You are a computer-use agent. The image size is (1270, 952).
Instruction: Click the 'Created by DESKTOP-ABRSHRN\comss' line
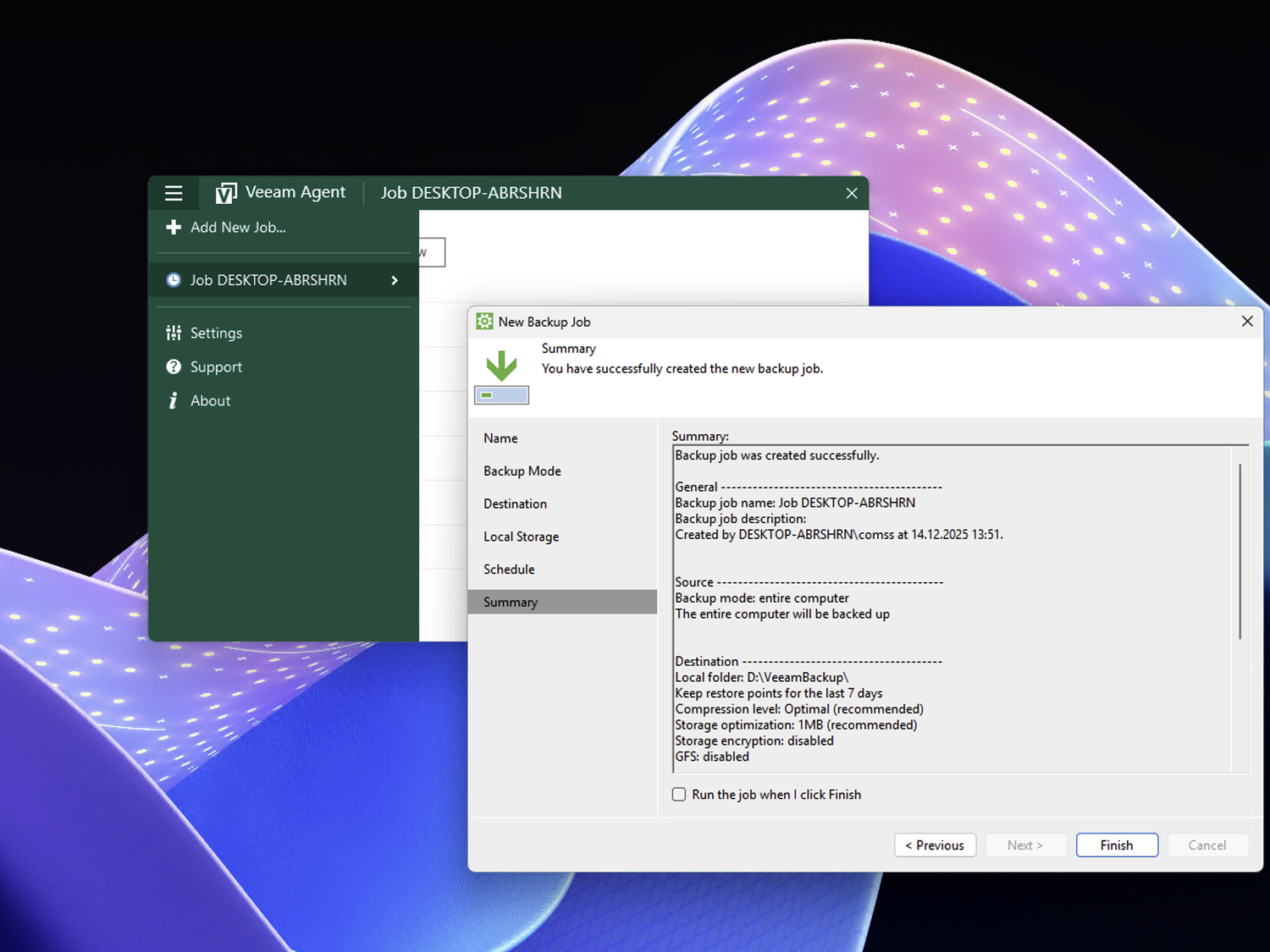(839, 535)
